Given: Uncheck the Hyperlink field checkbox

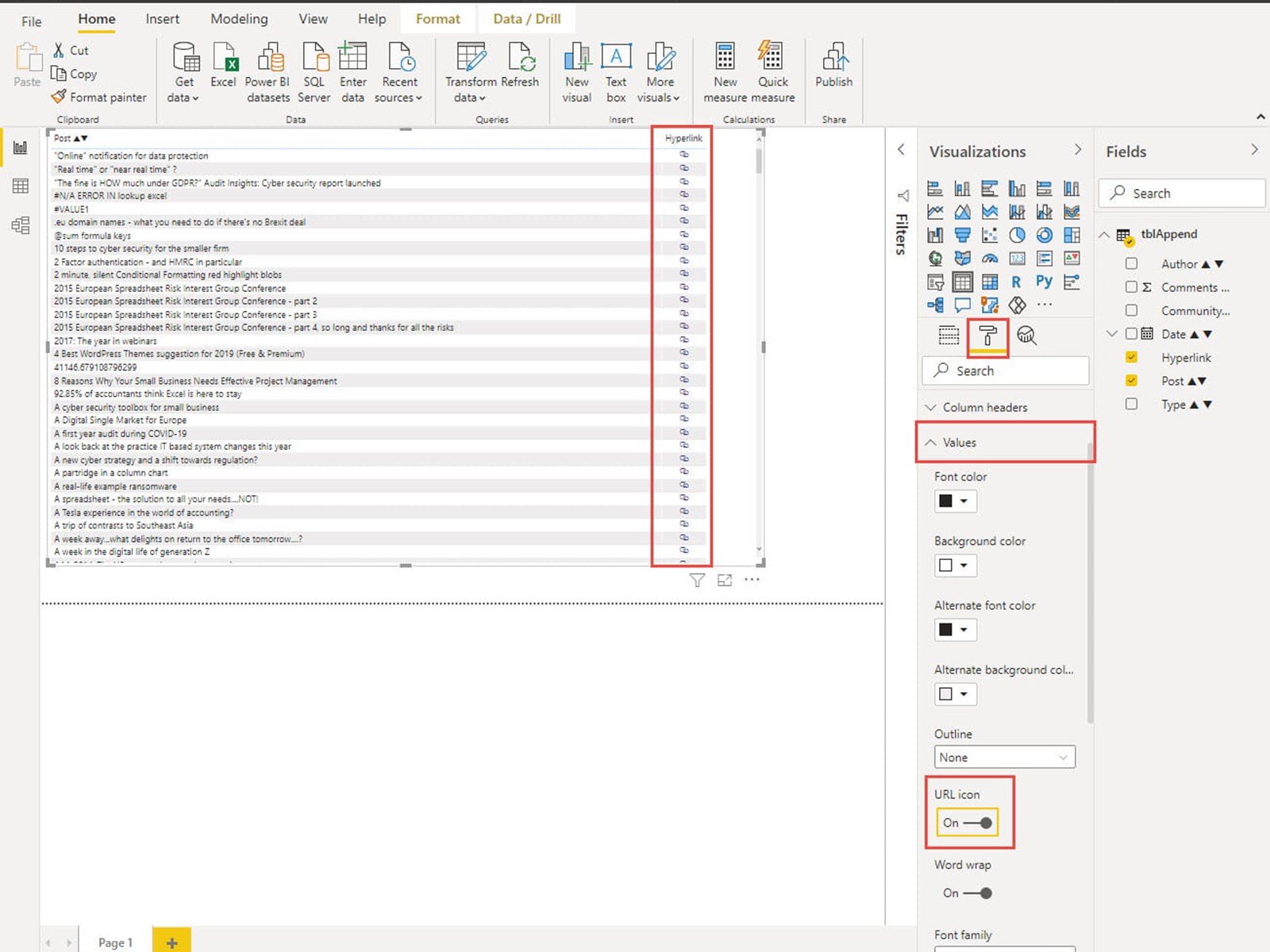Looking at the screenshot, I should click(1131, 358).
